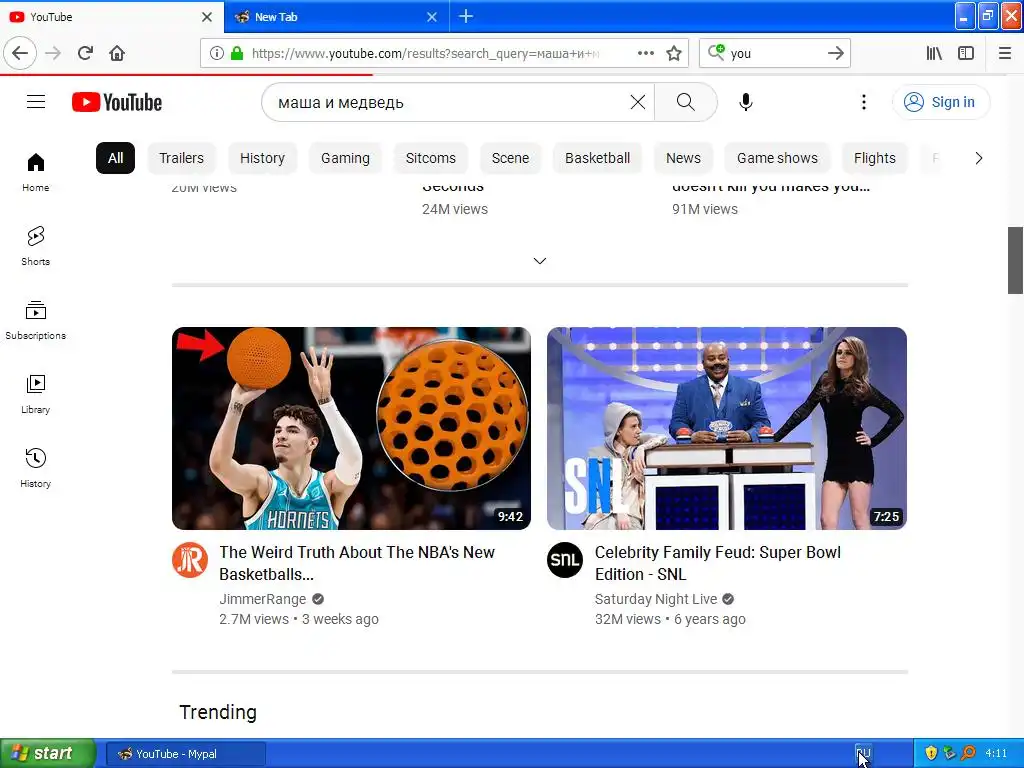Screen dimensions: 1024x768
Task: Close the New Tab browser tab
Action: [432, 17]
